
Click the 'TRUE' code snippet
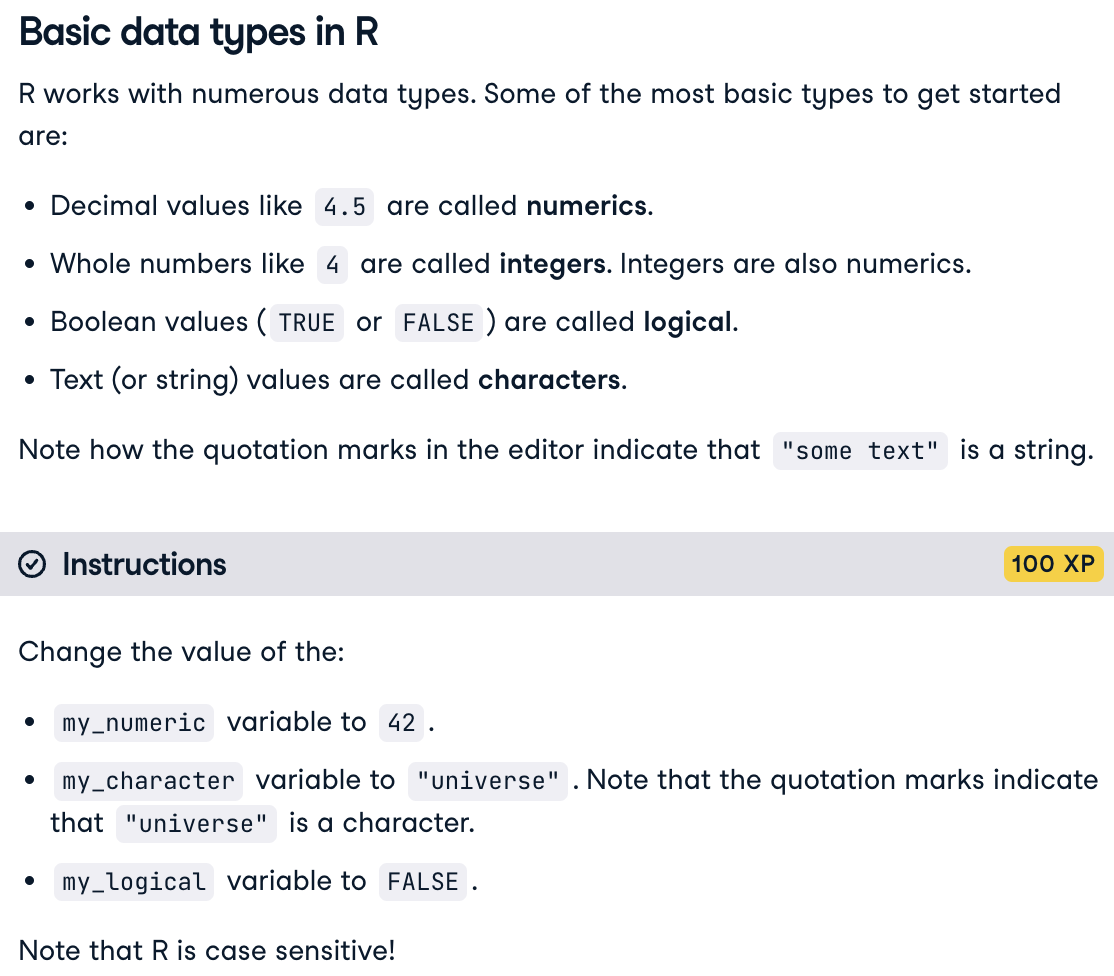306,323
